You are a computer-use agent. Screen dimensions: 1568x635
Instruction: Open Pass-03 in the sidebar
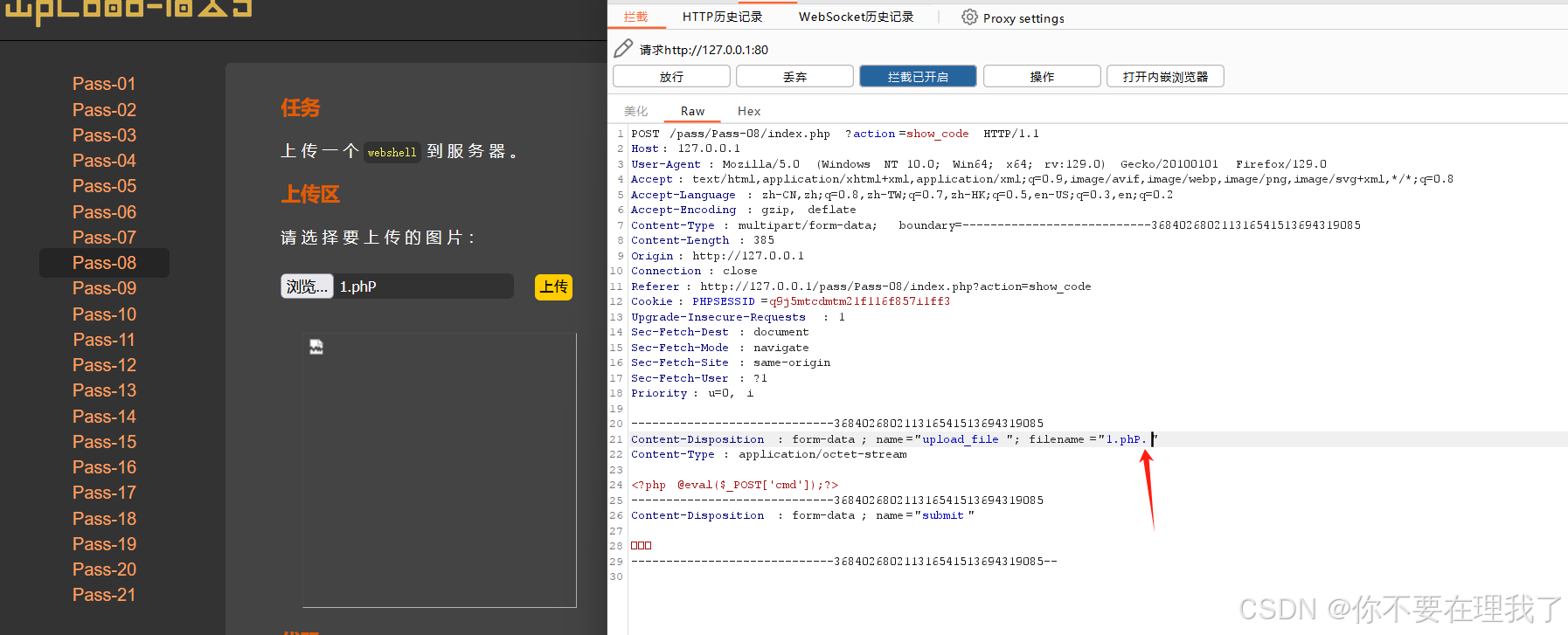point(104,135)
